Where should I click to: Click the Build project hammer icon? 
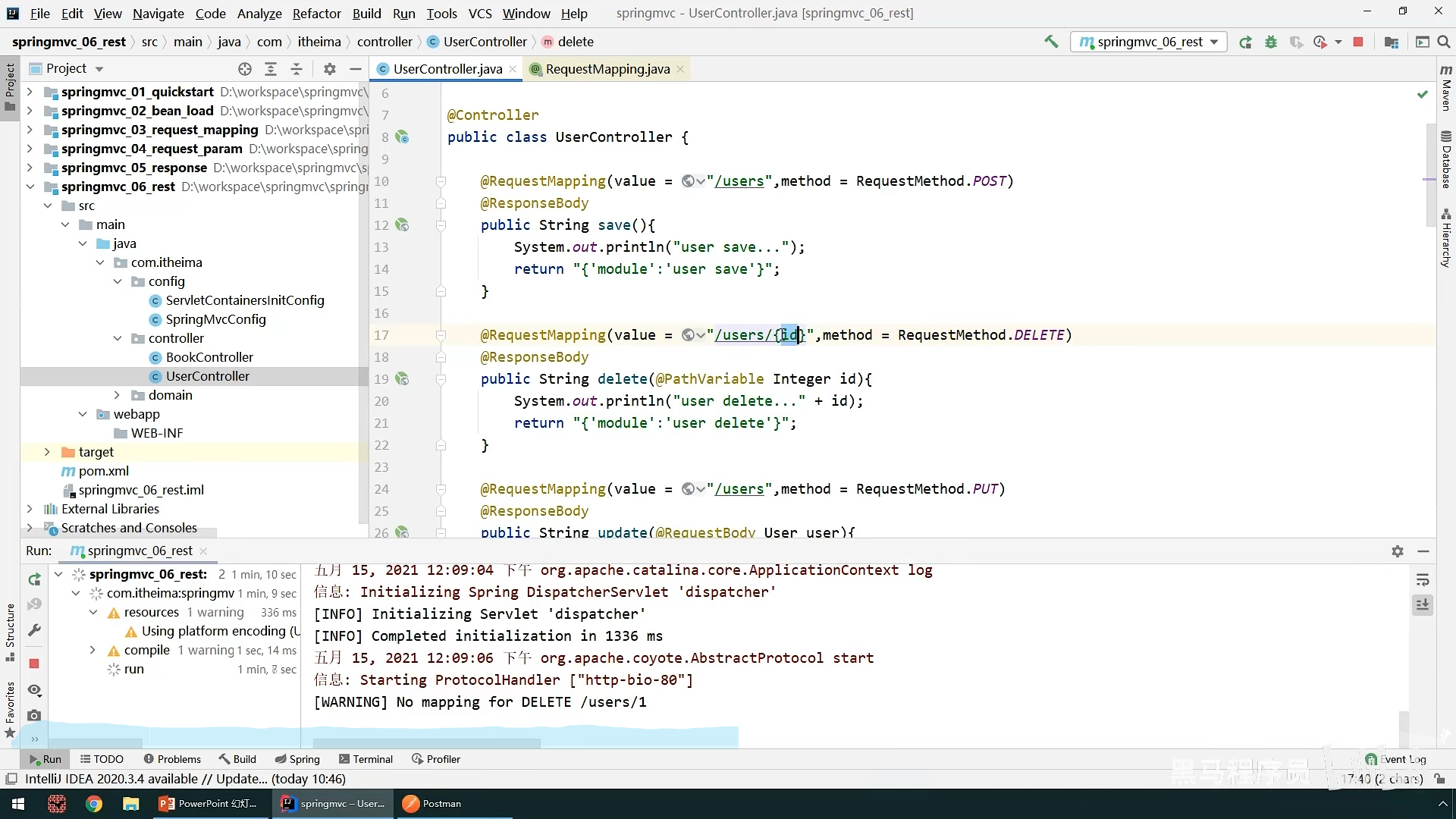click(x=1051, y=42)
